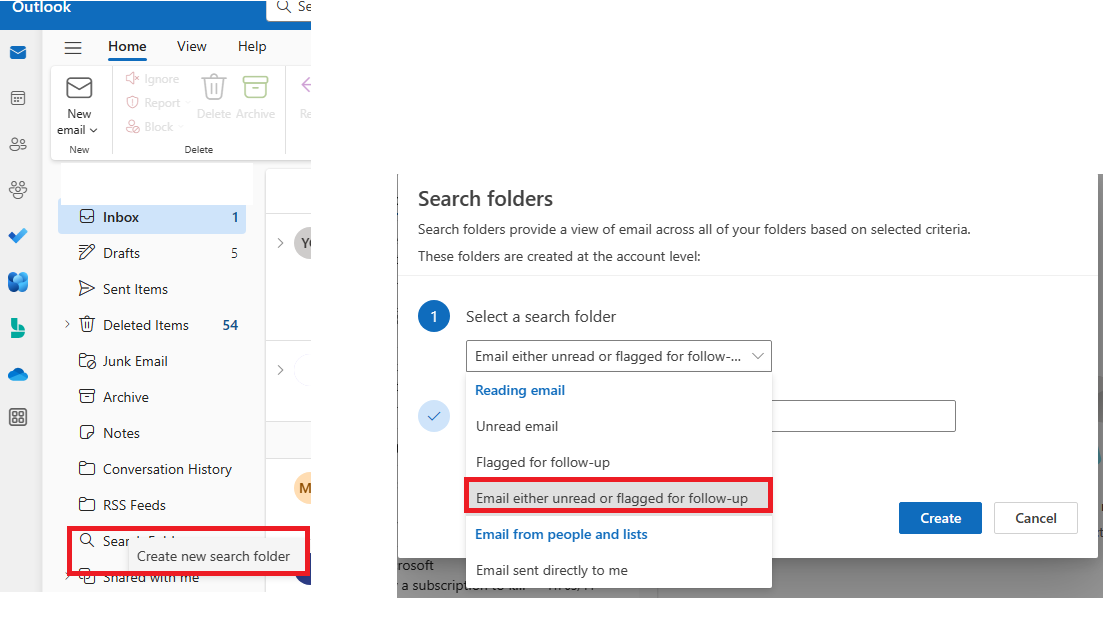Click the Inbox unread count 1
The image size is (1107, 638).
point(235,217)
